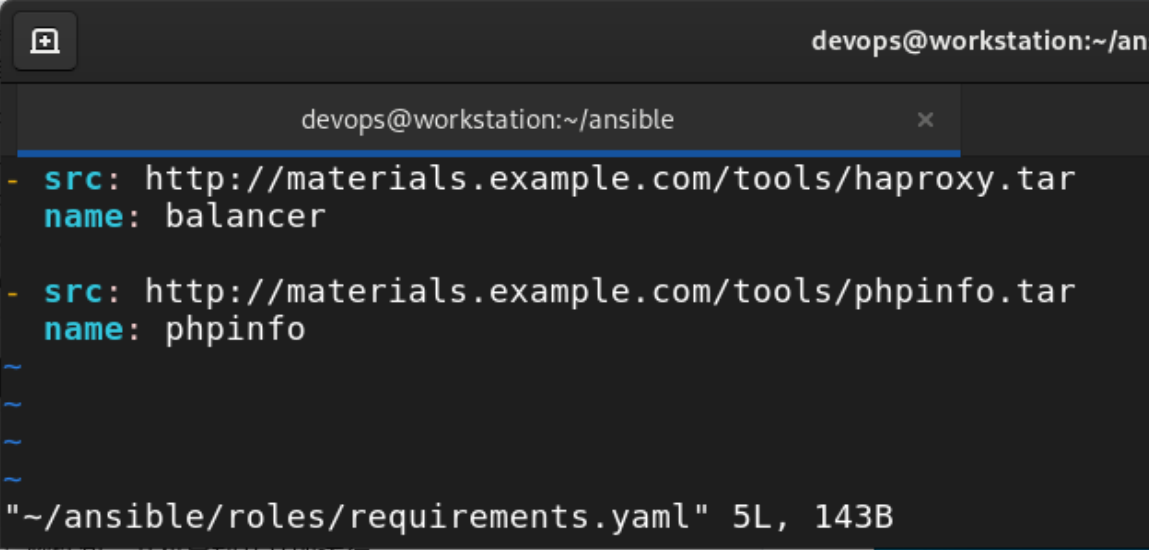Click the yellow dash before haproxy entry
The height and width of the screenshot is (550, 1149).
(x=12, y=179)
